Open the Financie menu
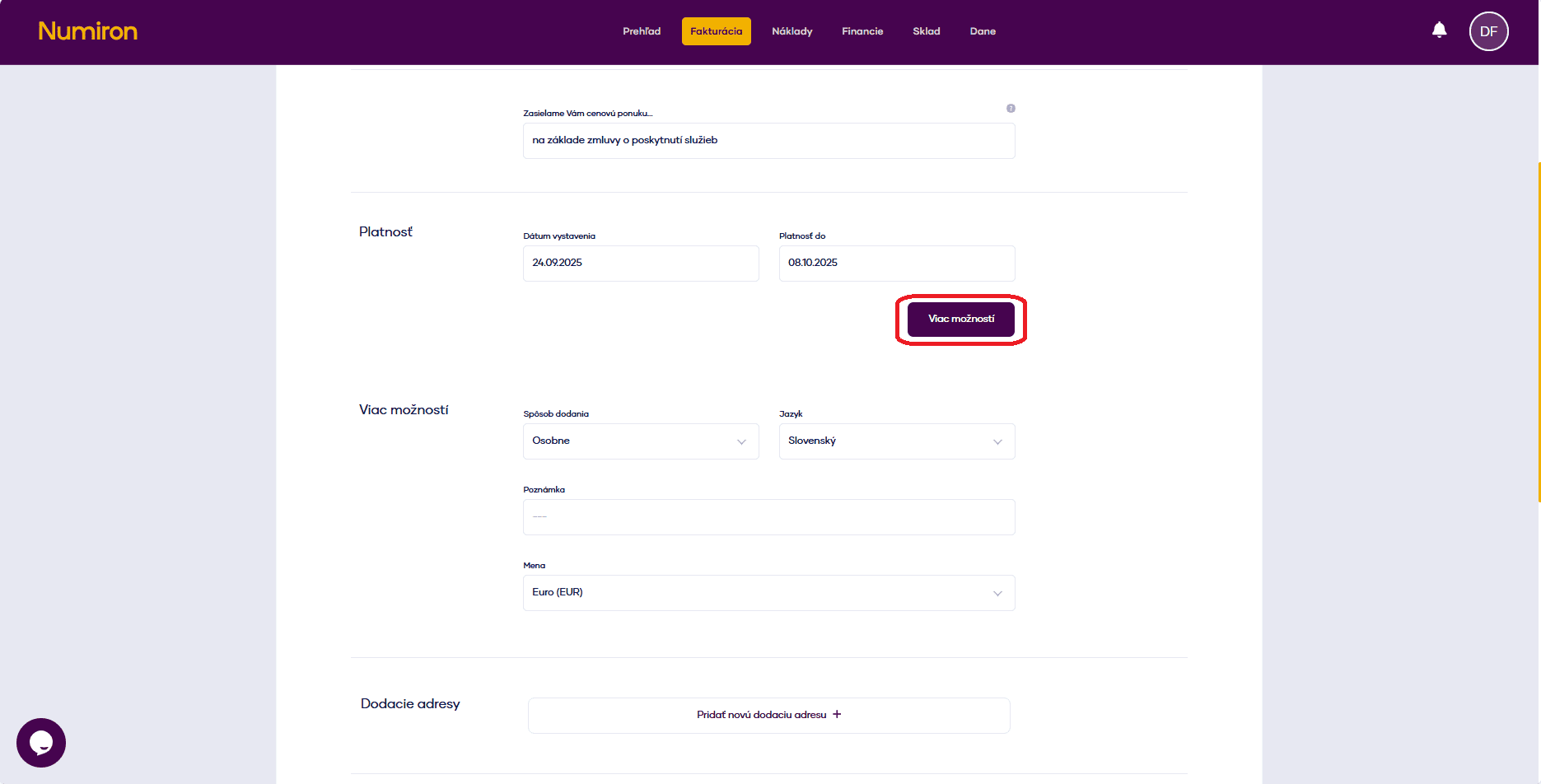The width and height of the screenshot is (1541, 784). click(862, 31)
